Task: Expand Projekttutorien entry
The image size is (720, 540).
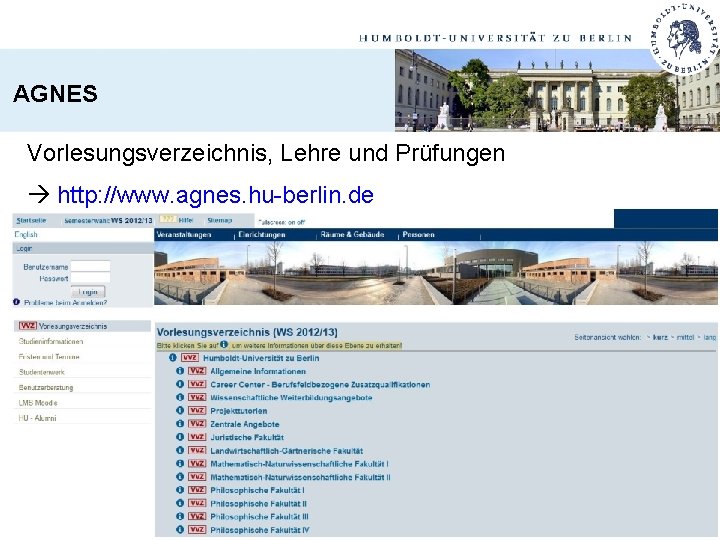Action: tap(239, 411)
